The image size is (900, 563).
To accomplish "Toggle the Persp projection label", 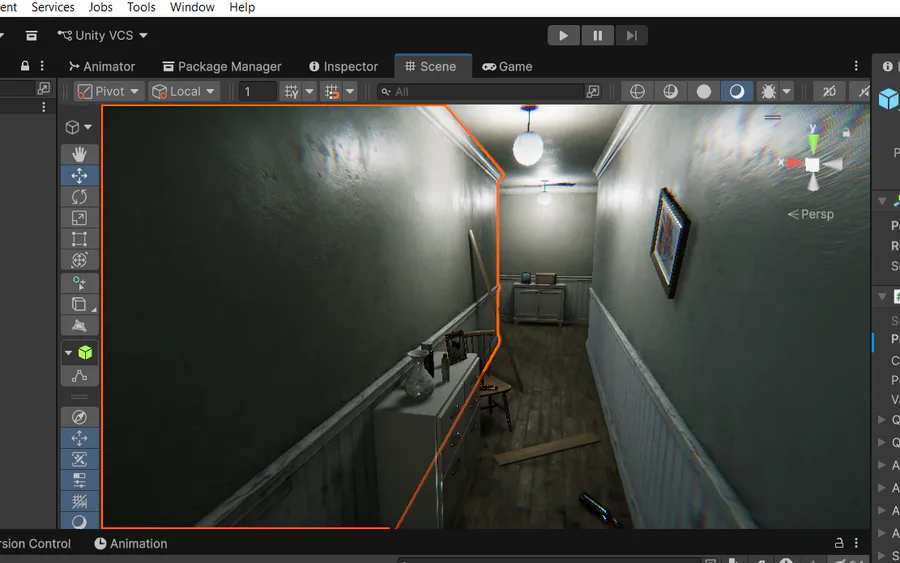I will pyautogui.click(x=811, y=214).
